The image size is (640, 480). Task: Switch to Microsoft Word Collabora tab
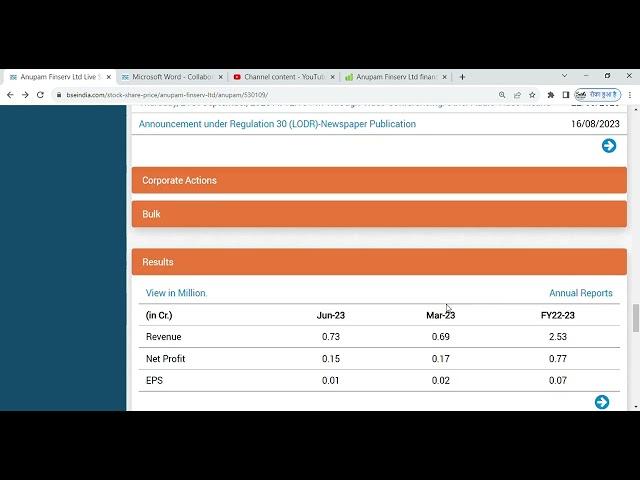(x=171, y=77)
